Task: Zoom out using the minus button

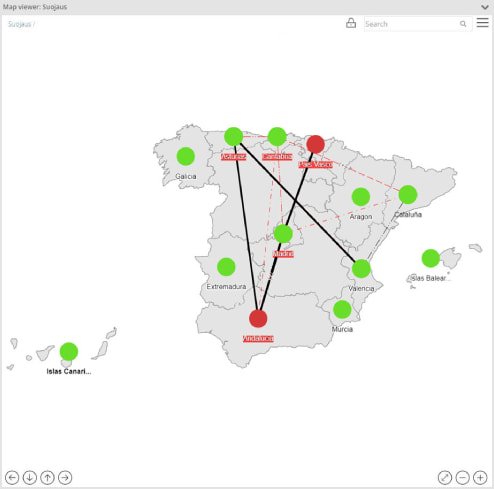Action: pos(462,477)
